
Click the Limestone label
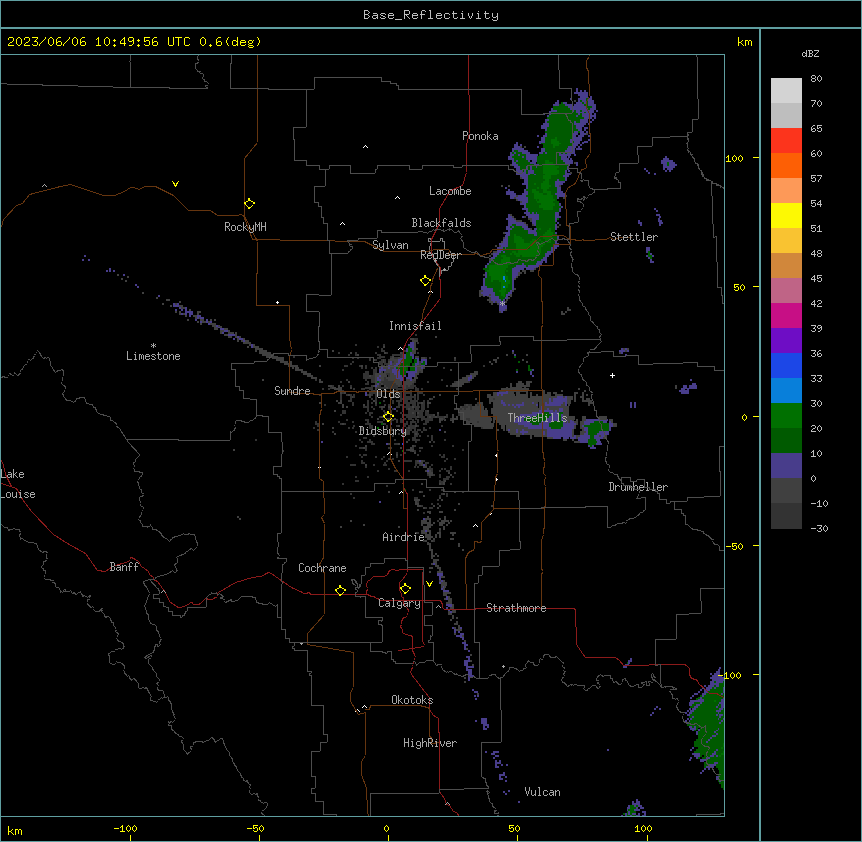[153, 356]
